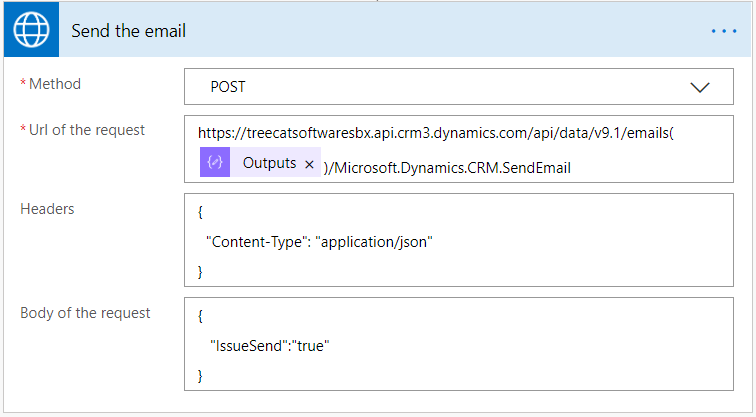This screenshot has height=417, width=756.
Task: Expand the Method dropdown chevron
Action: (700, 87)
